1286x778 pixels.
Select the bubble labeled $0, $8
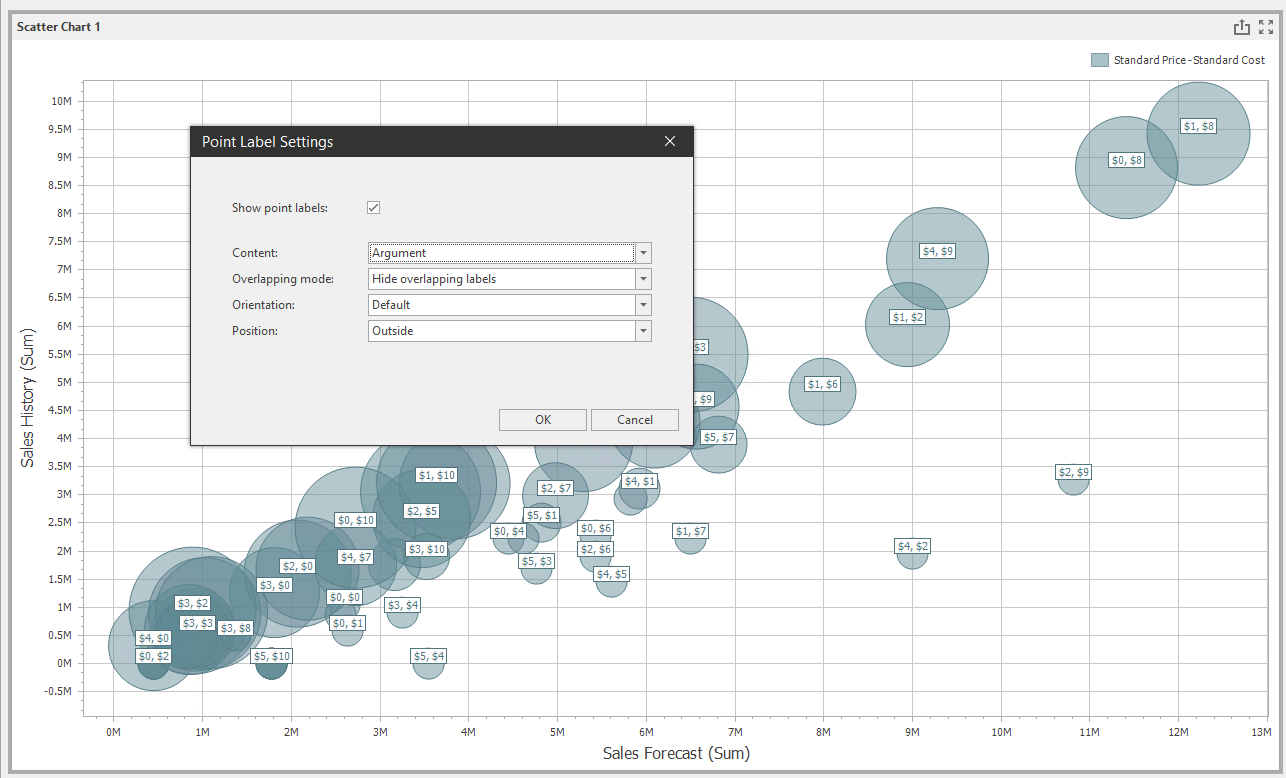pyautogui.click(x=1127, y=167)
